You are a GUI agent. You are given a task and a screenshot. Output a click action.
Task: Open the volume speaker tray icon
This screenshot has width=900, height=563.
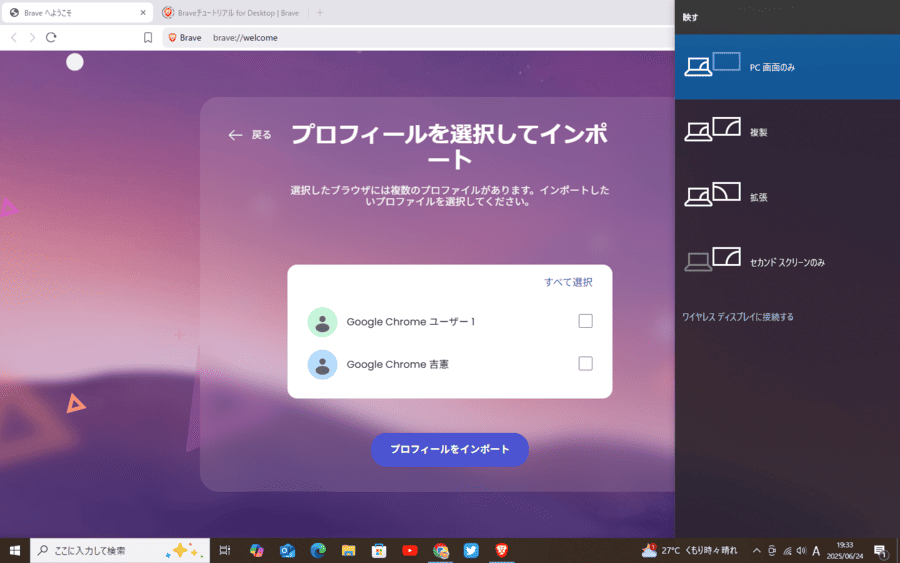pos(801,551)
